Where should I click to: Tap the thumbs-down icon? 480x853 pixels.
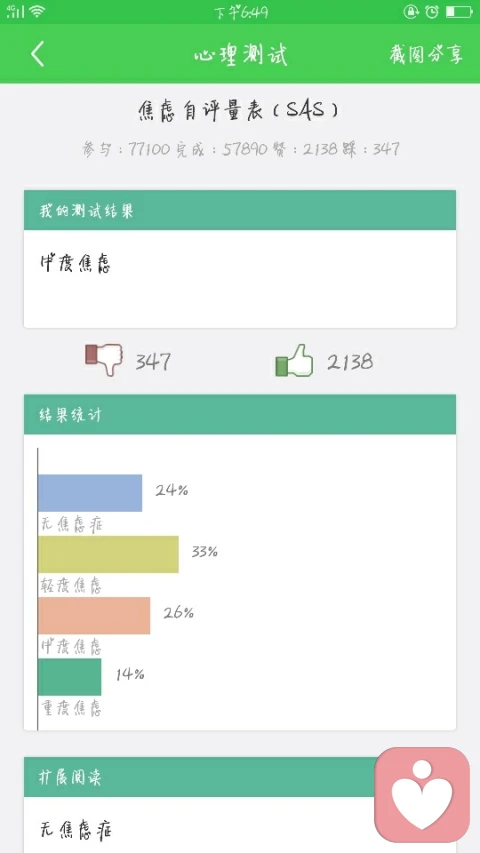point(103,359)
